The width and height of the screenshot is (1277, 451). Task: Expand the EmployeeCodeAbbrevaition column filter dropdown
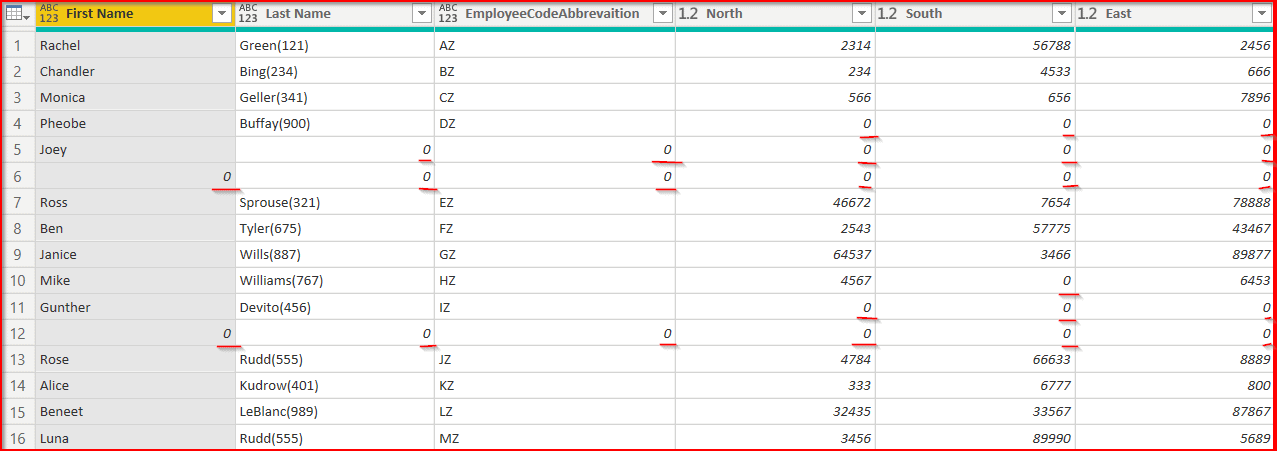[662, 14]
